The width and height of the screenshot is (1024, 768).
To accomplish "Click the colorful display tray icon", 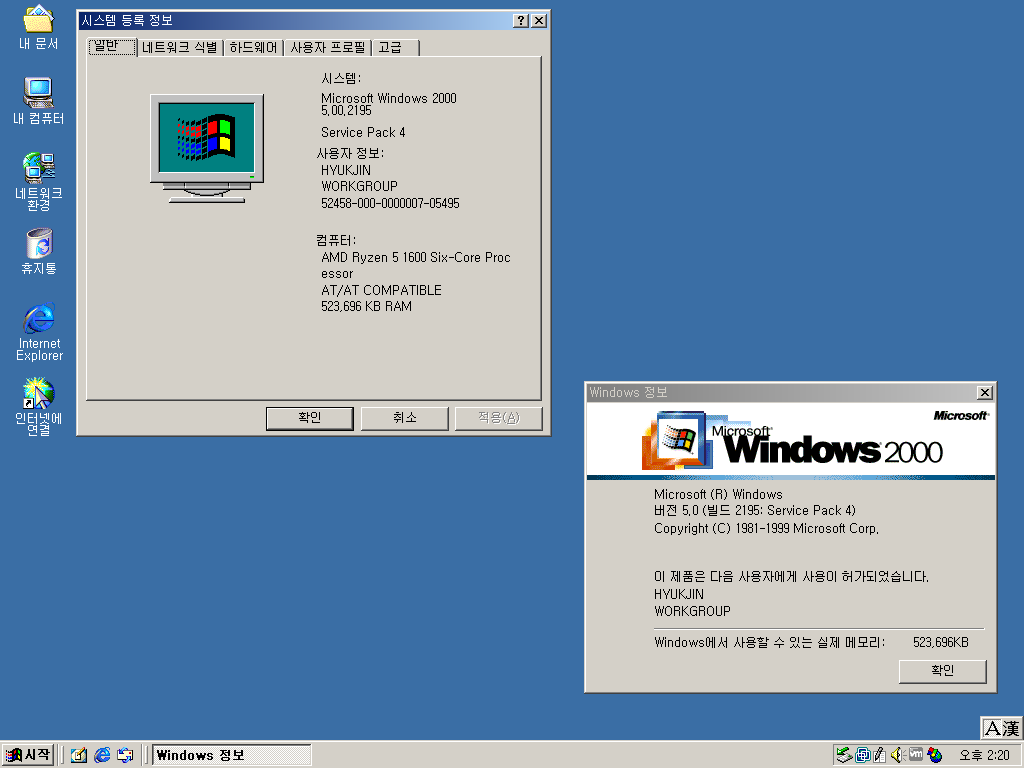I will point(935,755).
